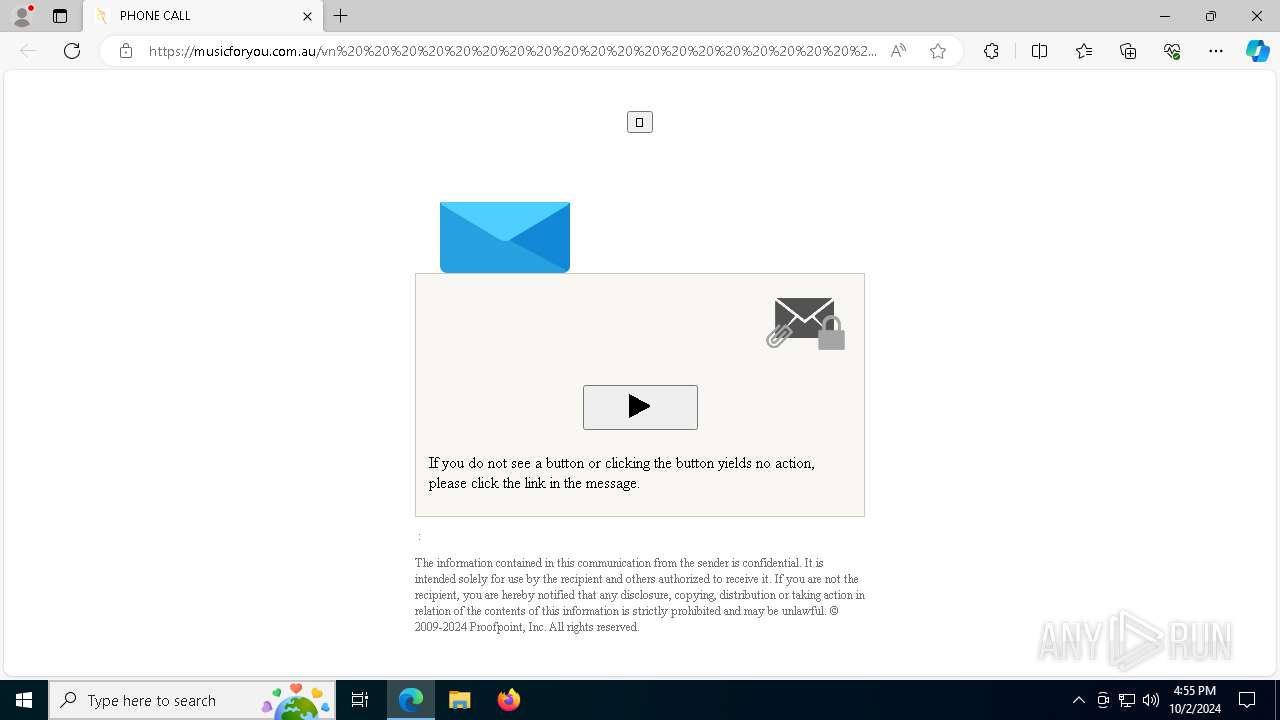This screenshot has width=1280, height=720.
Task: Open the Collections icon
Action: [x=1128, y=51]
